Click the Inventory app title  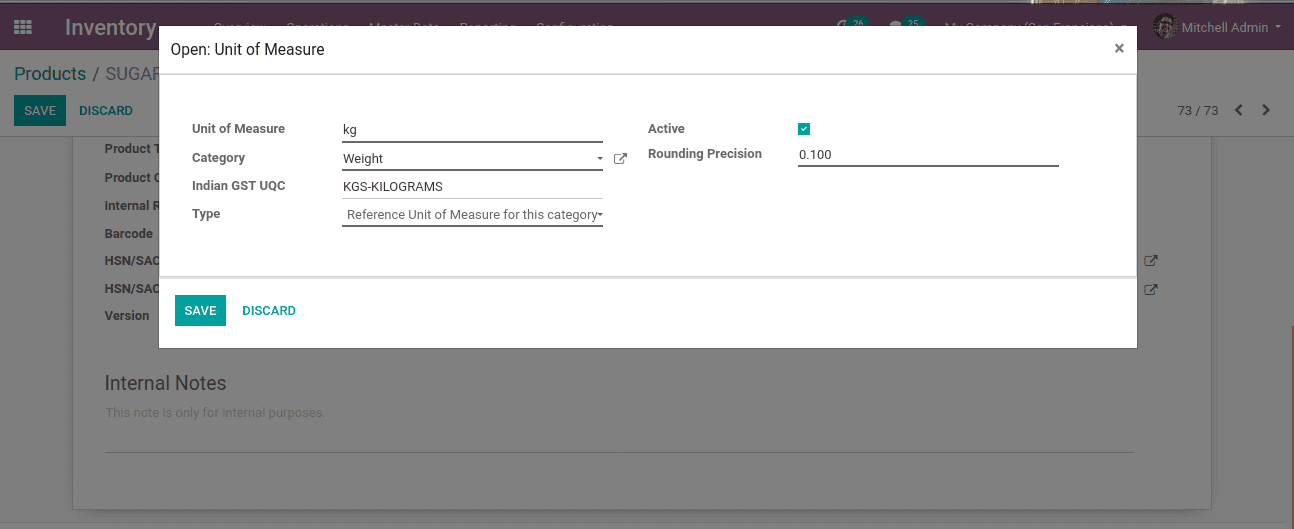[111, 27]
